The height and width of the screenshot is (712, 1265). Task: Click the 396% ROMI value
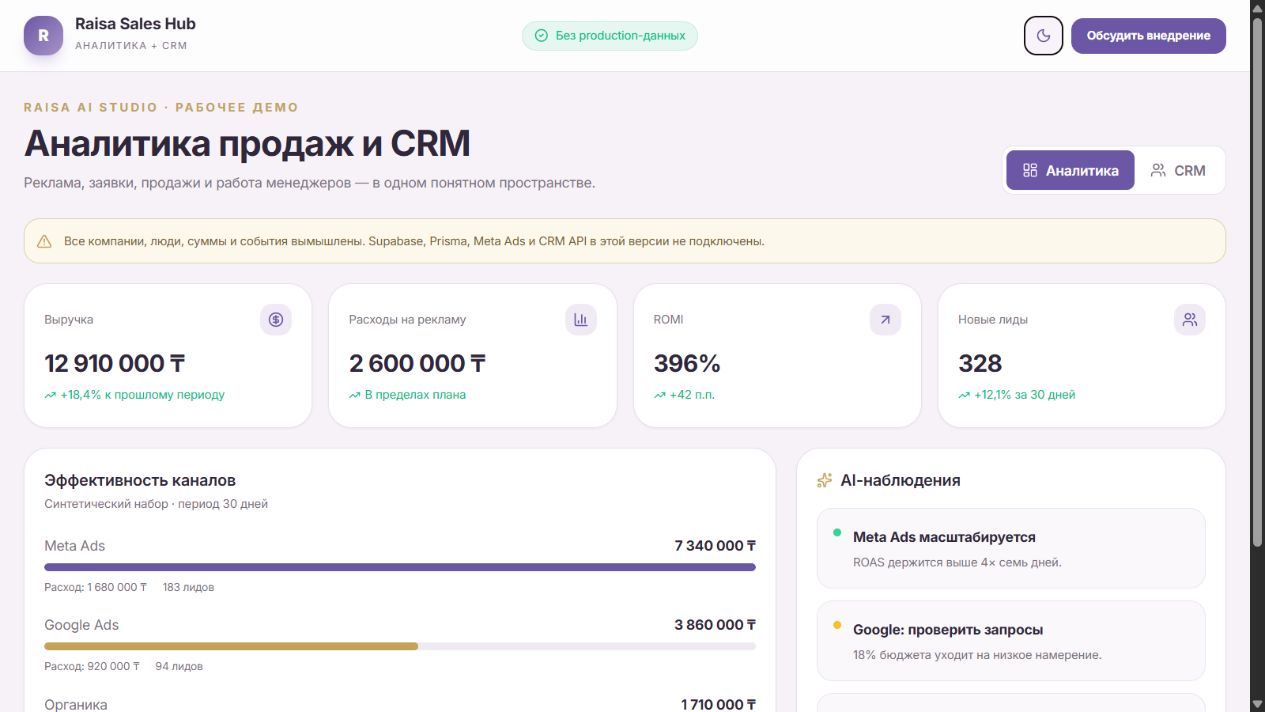(687, 363)
